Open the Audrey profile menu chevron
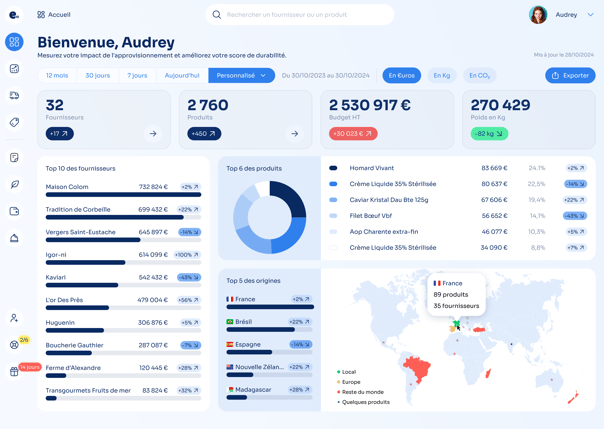Screen dimensions: 604x429 590,15
